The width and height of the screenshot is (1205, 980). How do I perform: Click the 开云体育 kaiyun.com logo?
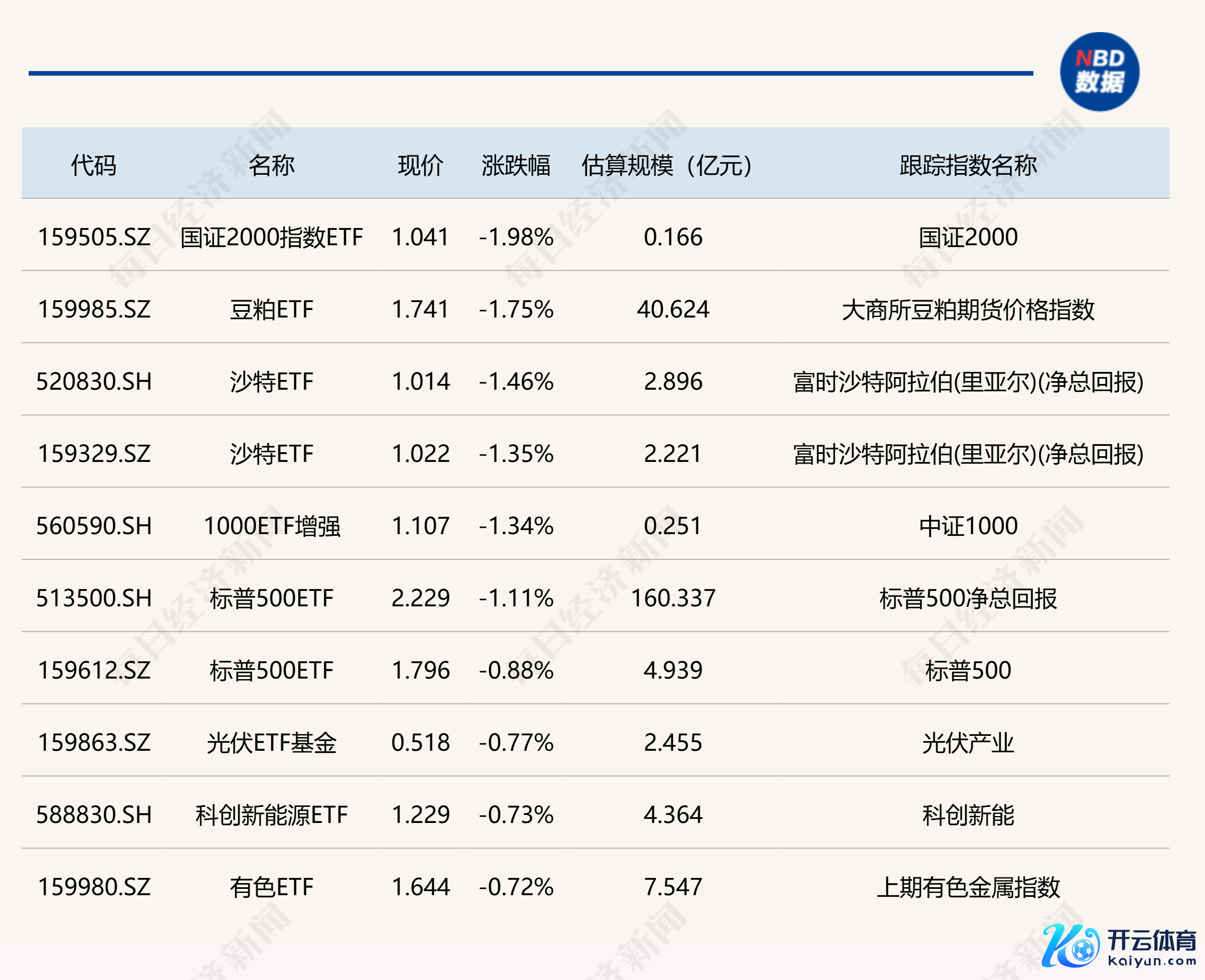tap(1118, 947)
